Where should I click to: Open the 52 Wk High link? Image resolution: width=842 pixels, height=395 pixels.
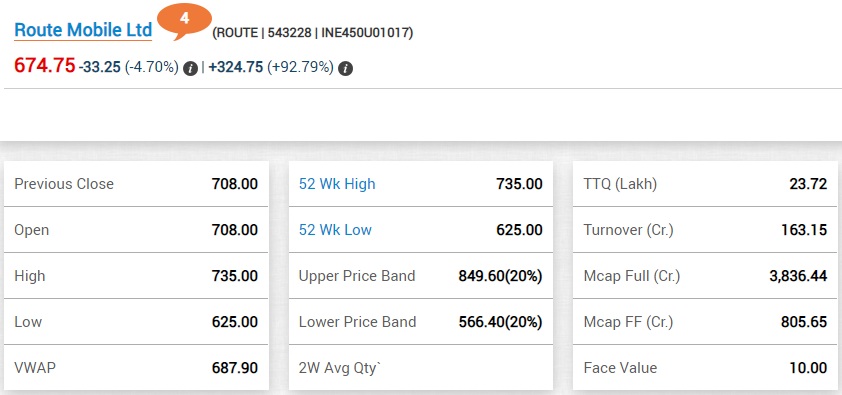[x=337, y=184]
